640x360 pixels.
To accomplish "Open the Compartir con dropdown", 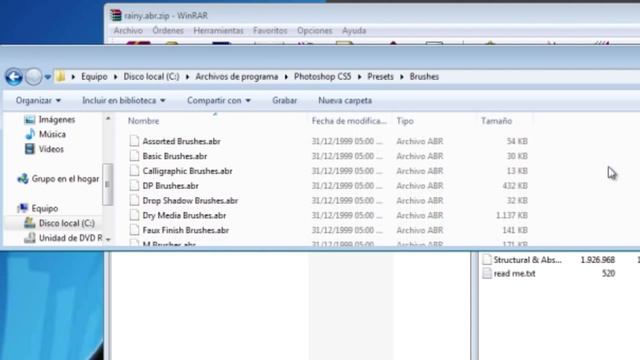I will click(x=219, y=100).
